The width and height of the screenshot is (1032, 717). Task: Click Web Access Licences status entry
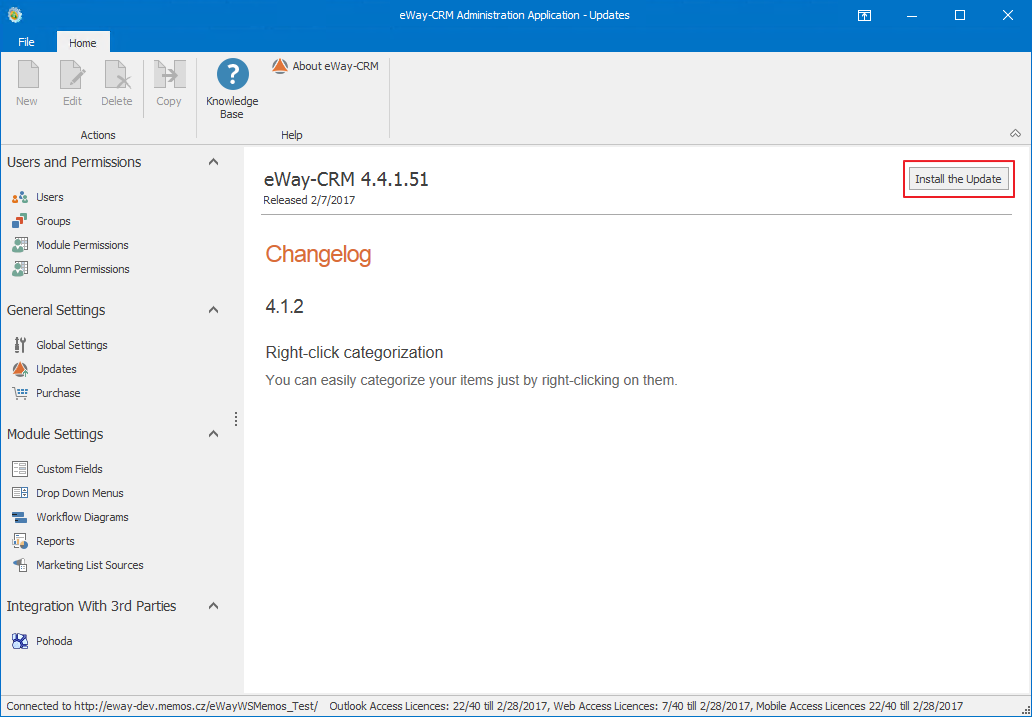tap(653, 706)
